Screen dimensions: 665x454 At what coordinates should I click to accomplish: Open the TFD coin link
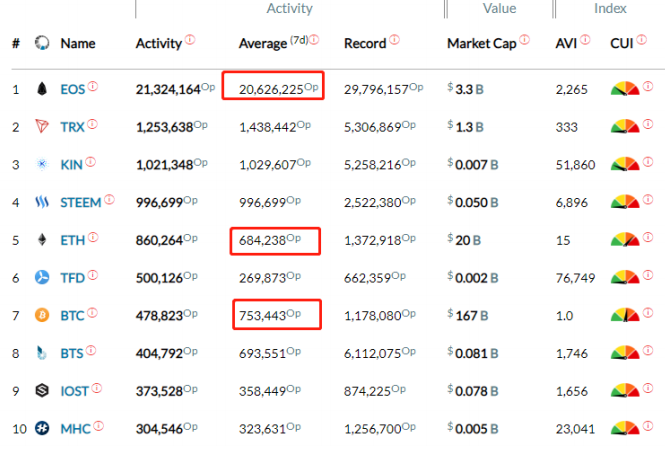pyautogui.click(x=73, y=278)
